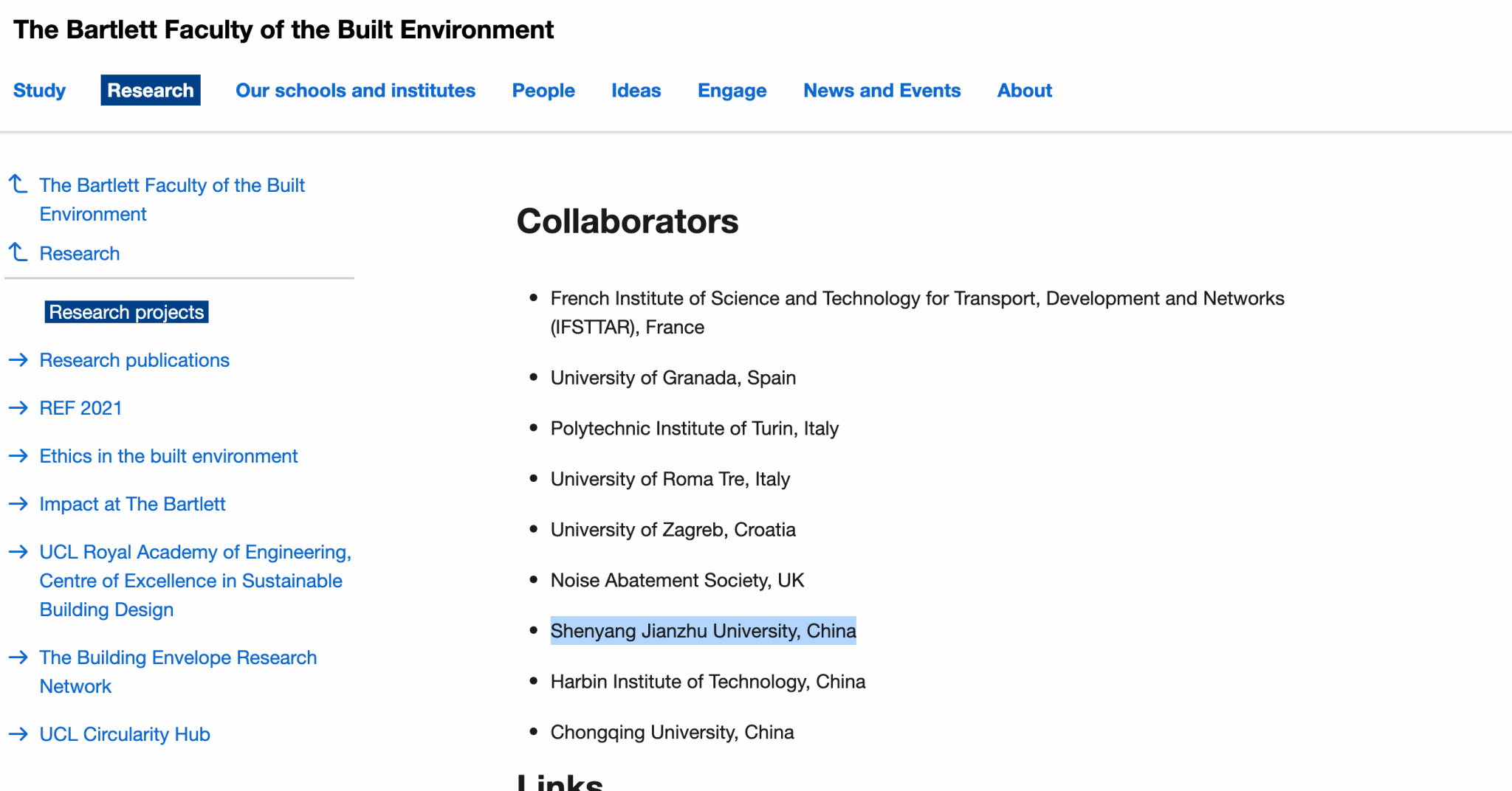Click the arrow icon next to Ethics in the built environment
This screenshot has width=1512, height=791.
(18, 456)
